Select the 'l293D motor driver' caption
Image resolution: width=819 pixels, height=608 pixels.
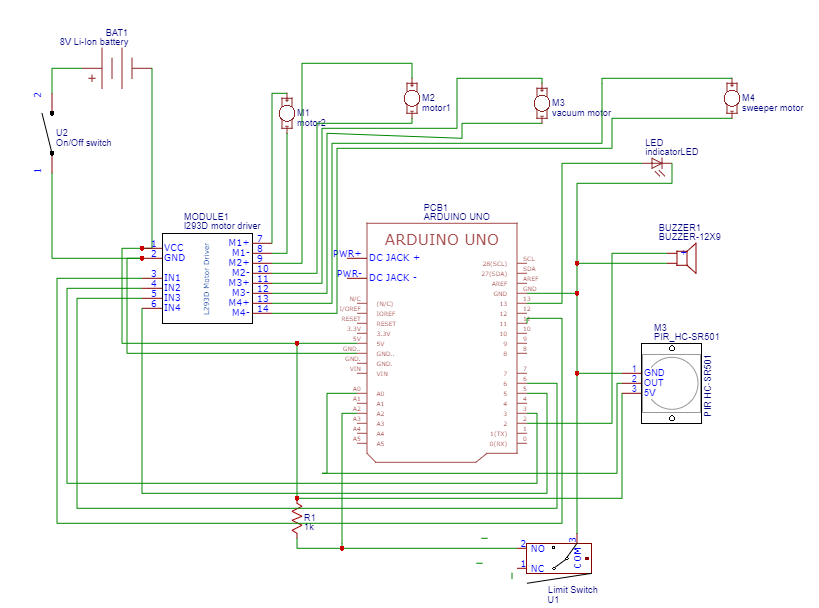pos(222,226)
